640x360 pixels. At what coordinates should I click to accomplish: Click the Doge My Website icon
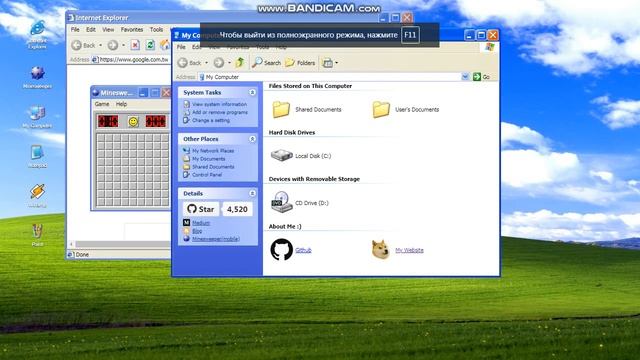[x=381, y=249]
